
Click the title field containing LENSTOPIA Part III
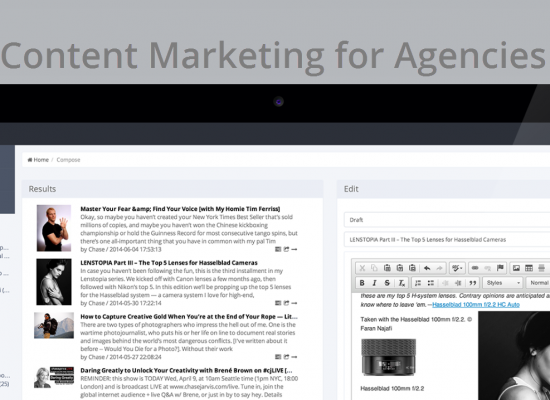coord(447,240)
